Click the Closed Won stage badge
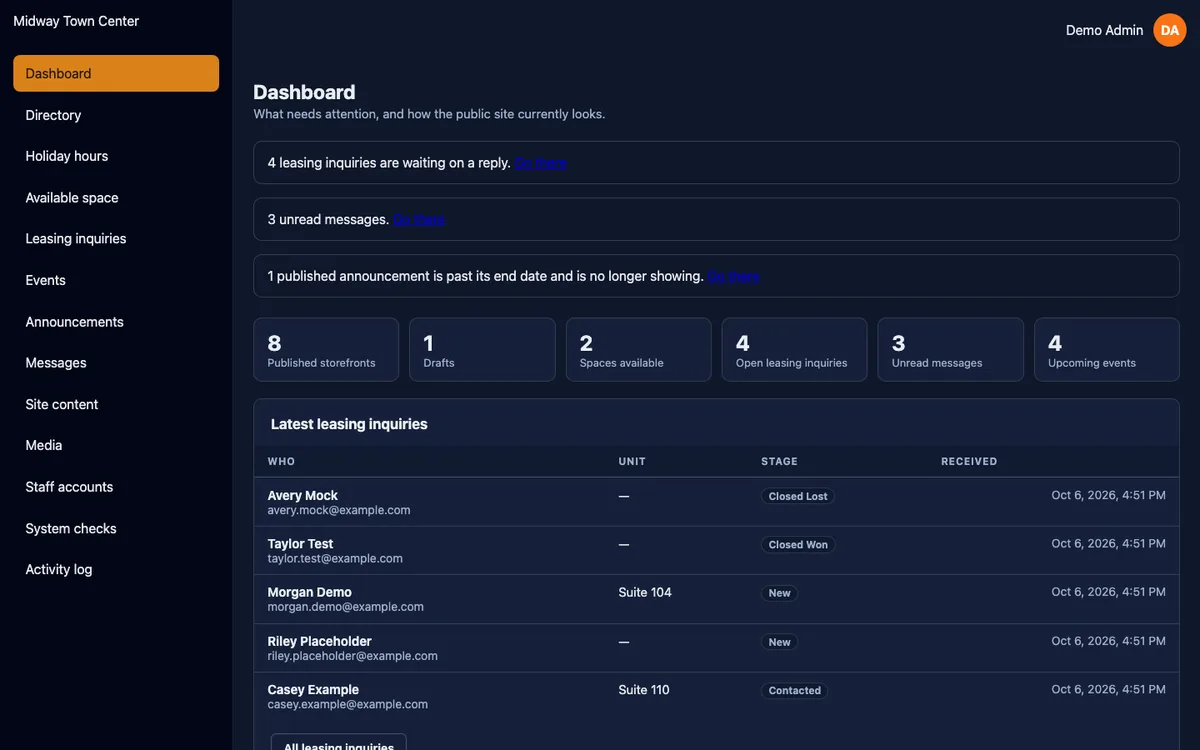This screenshot has height=750, width=1200. (798, 545)
